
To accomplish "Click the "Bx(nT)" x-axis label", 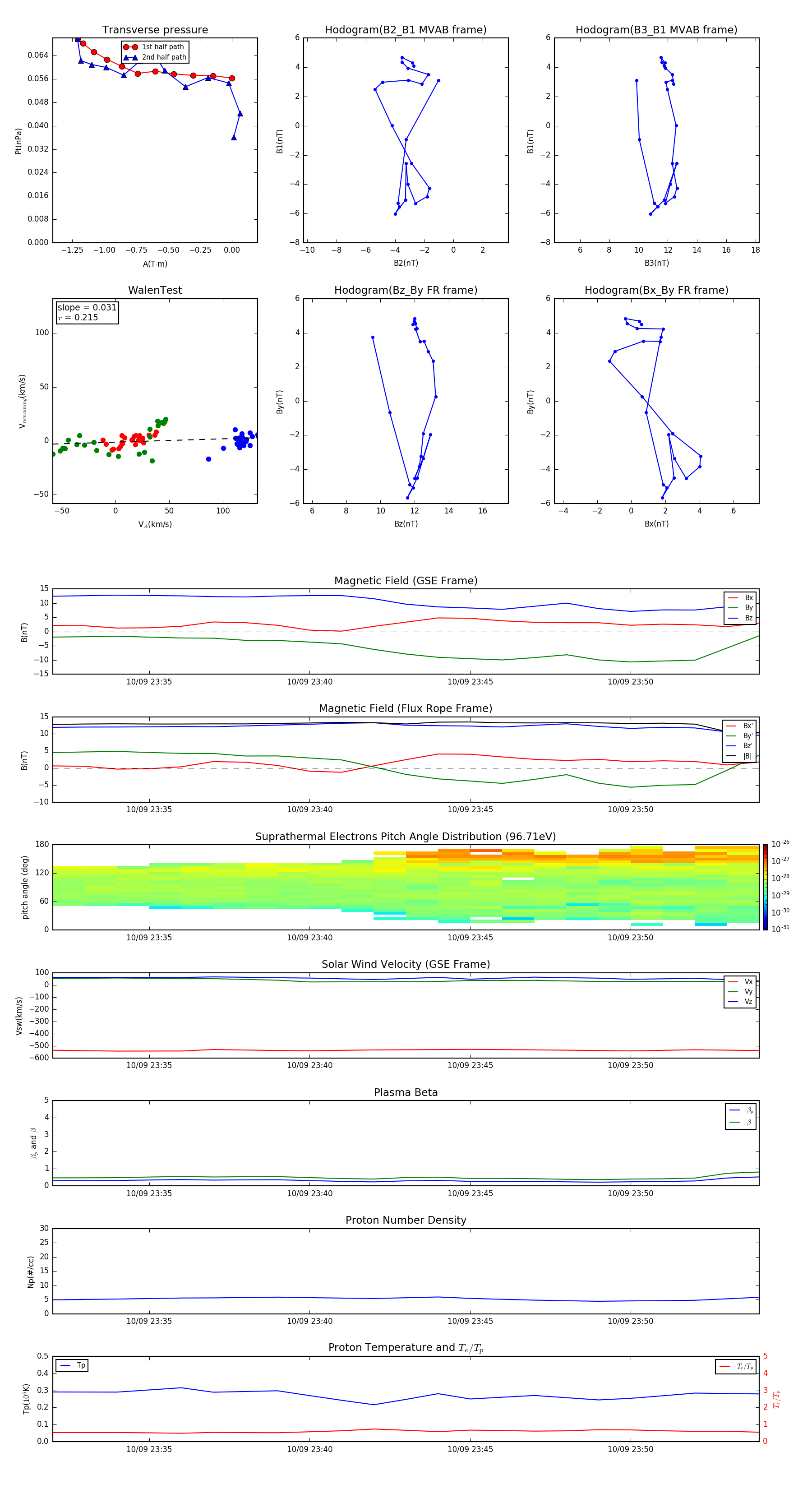I will [656, 524].
